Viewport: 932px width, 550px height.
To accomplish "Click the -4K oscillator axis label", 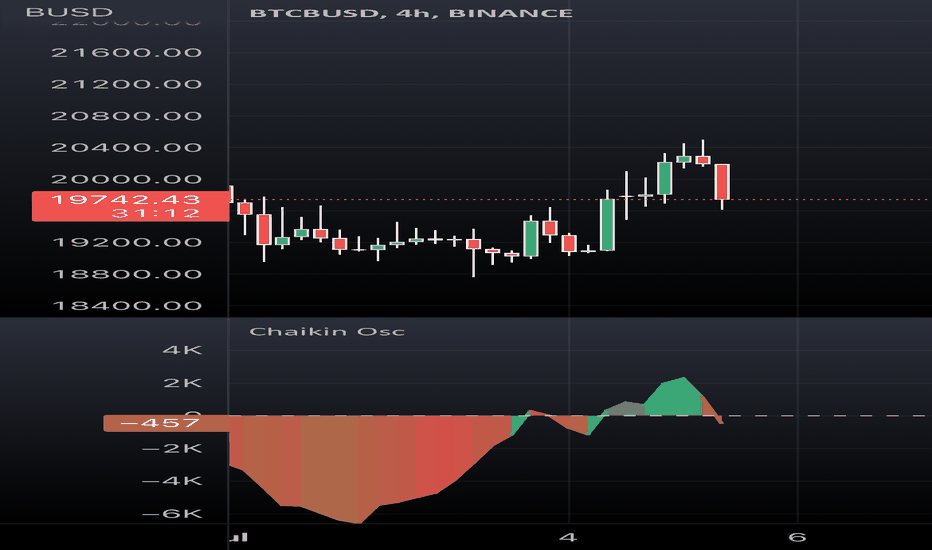I will pyautogui.click(x=172, y=480).
